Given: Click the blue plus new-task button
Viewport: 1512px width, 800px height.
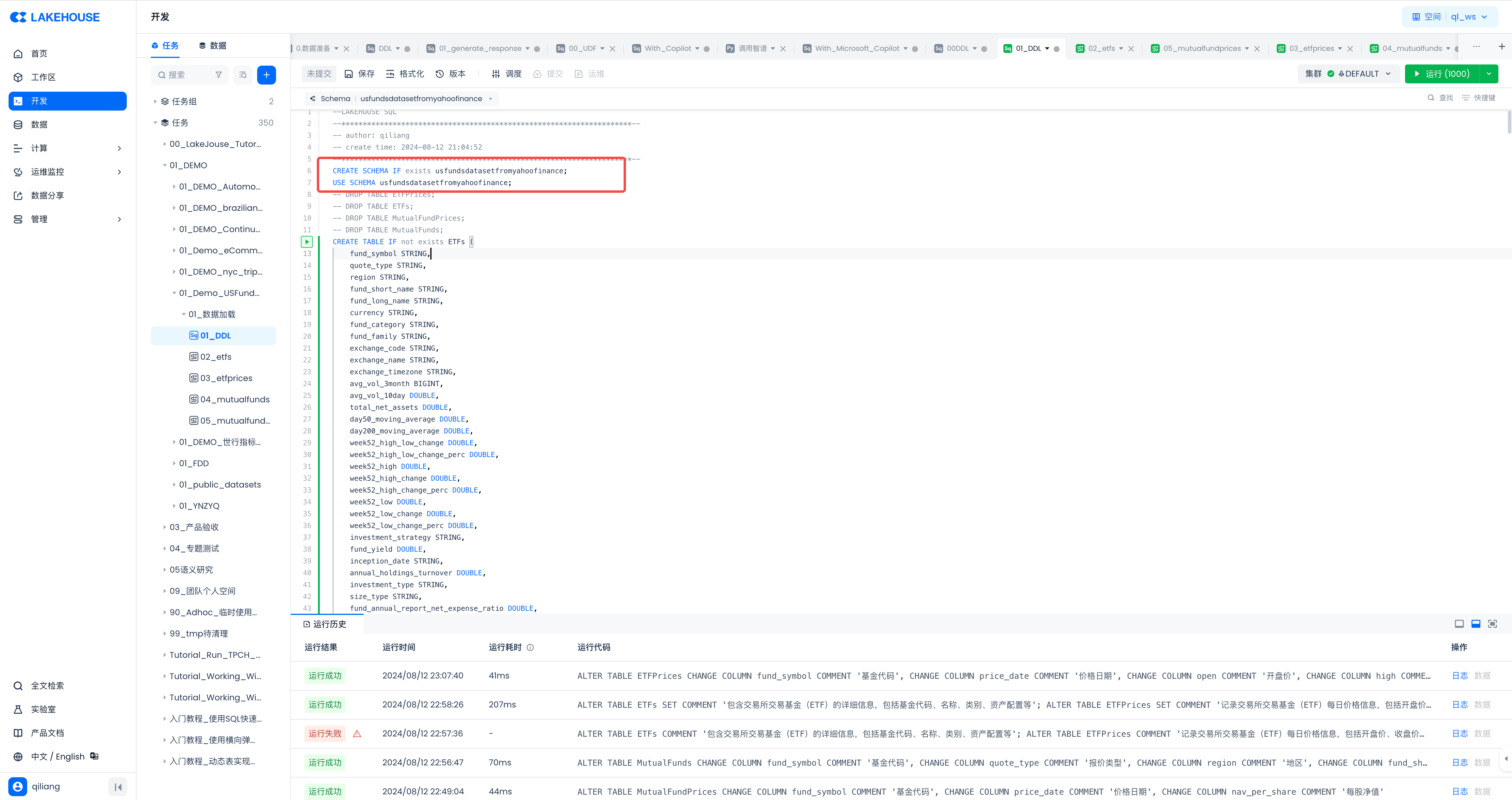Looking at the screenshot, I should click(x=266, y=75).
